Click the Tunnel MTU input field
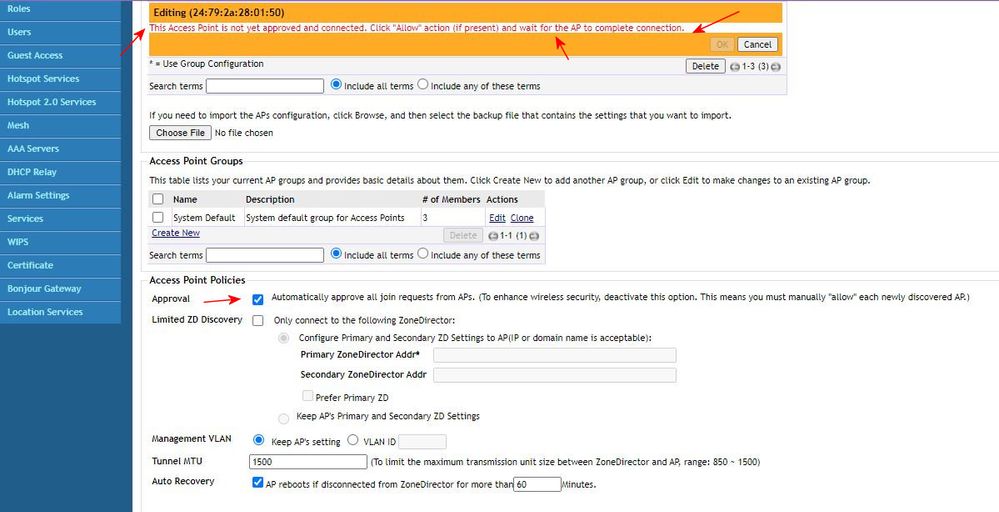Viewport: 999px width, 512px height. pyautogui.click(x=307, y=462)
